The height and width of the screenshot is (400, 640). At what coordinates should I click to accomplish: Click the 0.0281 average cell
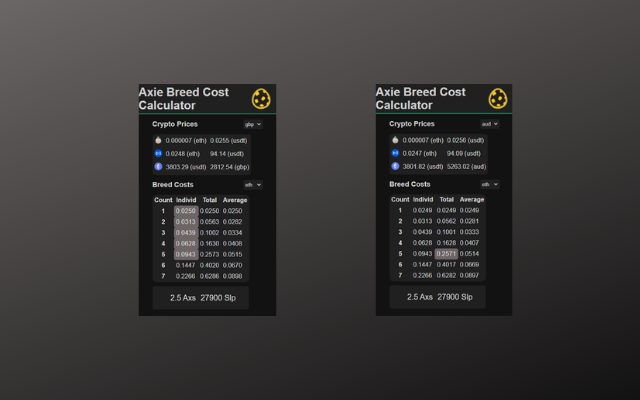pyautogui.click(x=469, y=221)
